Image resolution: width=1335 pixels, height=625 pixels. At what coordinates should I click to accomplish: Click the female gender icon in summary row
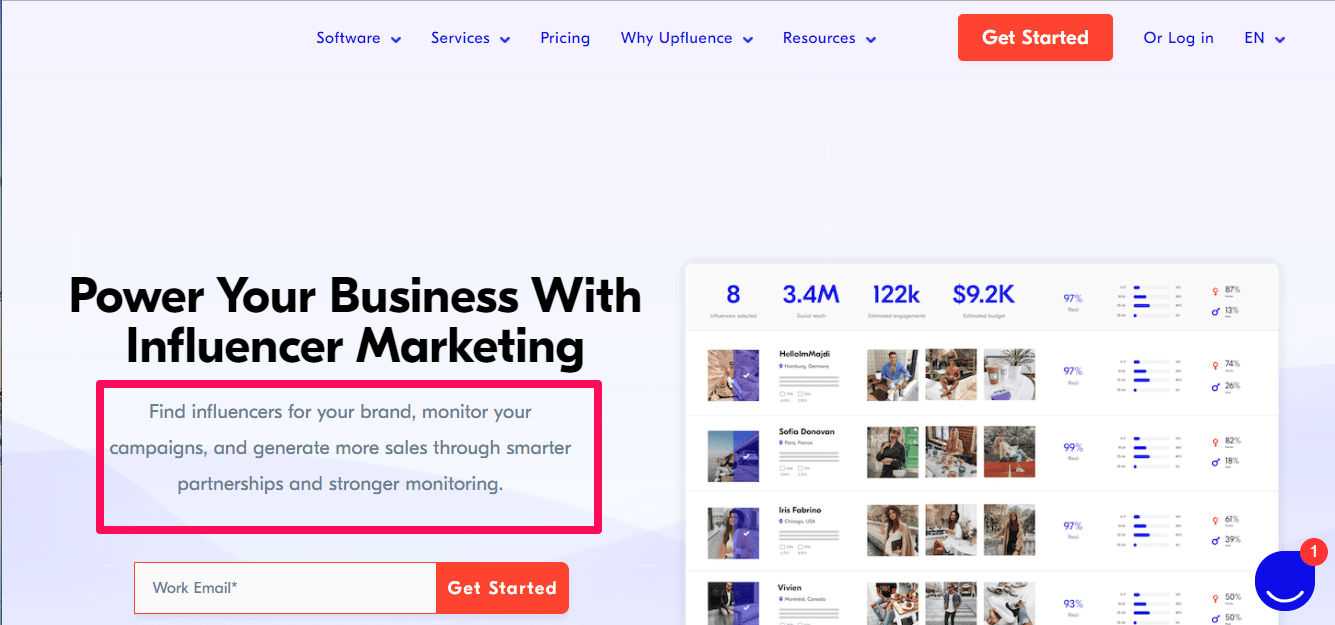[x=1215, y=290]
